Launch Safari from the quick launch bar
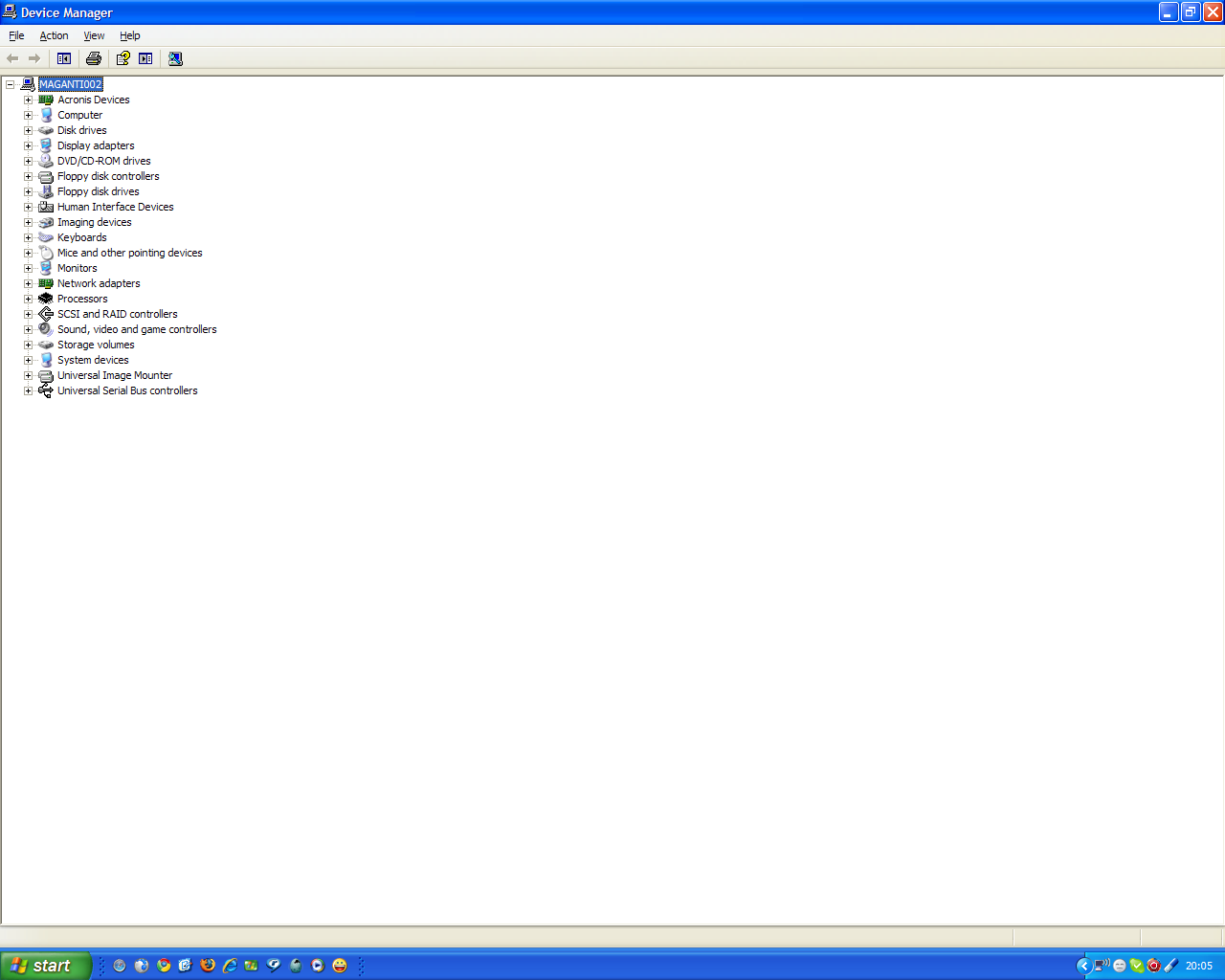This screenshot has height=980, width=1225. (x=120, y=966)
